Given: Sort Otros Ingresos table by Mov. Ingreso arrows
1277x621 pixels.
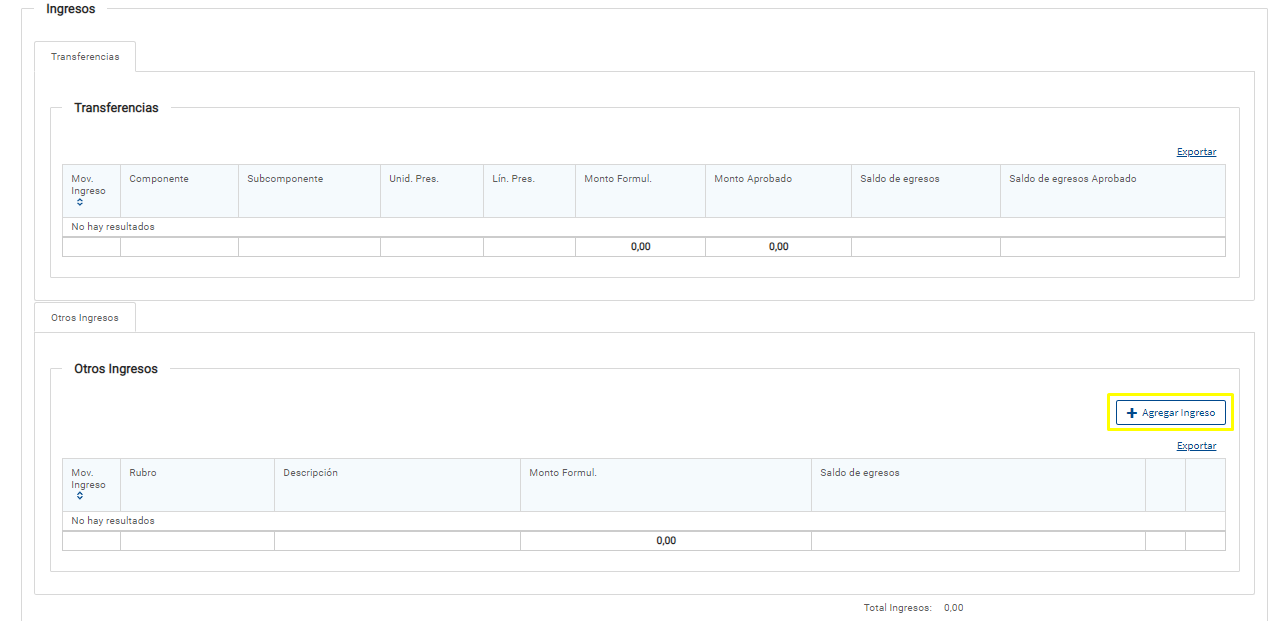Looking at the screenshot, I should pos(80,496).
